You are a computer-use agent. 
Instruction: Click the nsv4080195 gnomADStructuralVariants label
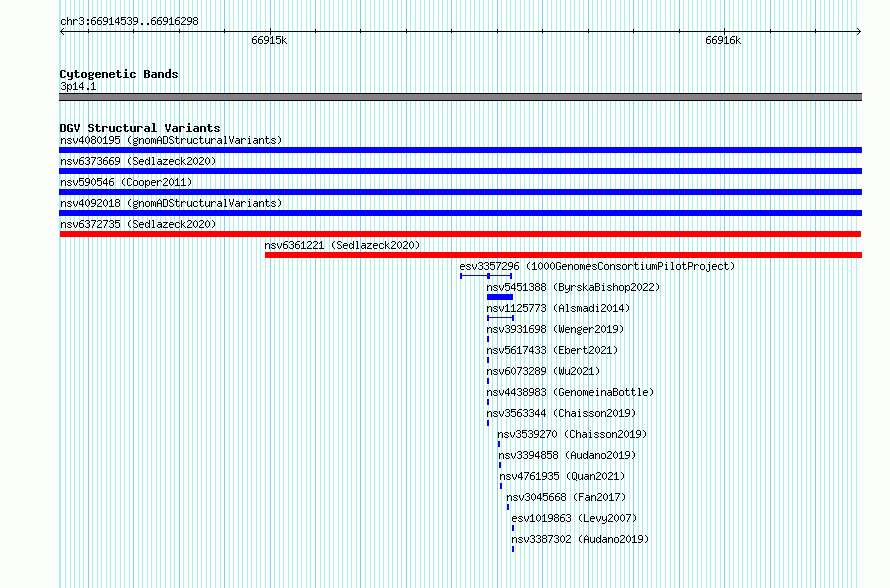point(171,140)
